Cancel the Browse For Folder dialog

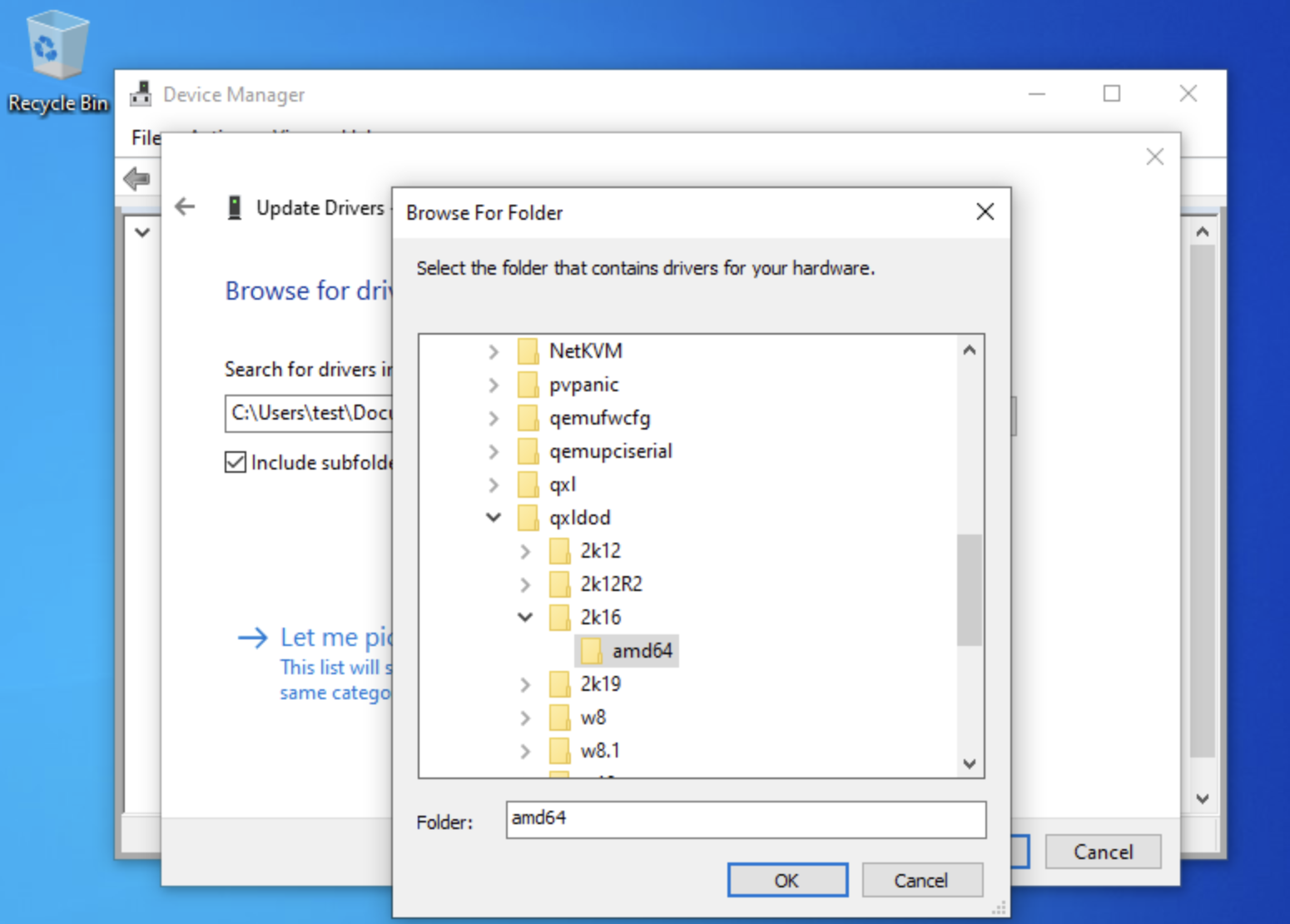tap(921, 880)
